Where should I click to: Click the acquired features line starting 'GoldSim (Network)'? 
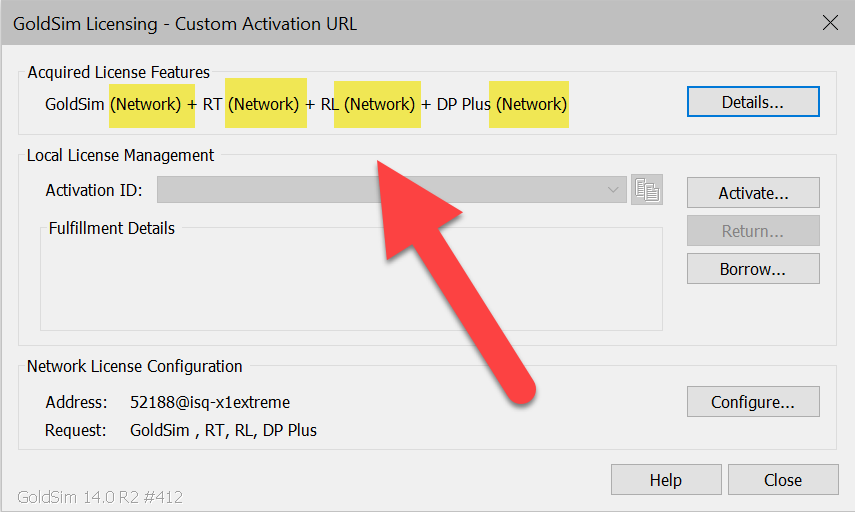(306, 104)
